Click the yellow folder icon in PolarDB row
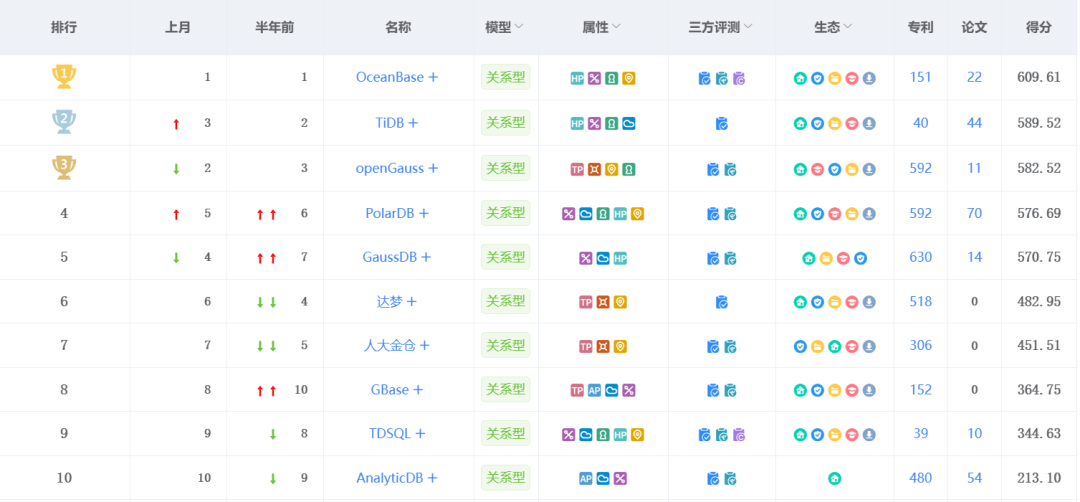Screen dimensions: 1080x502 pyautogui.click(x=852, y=214)
